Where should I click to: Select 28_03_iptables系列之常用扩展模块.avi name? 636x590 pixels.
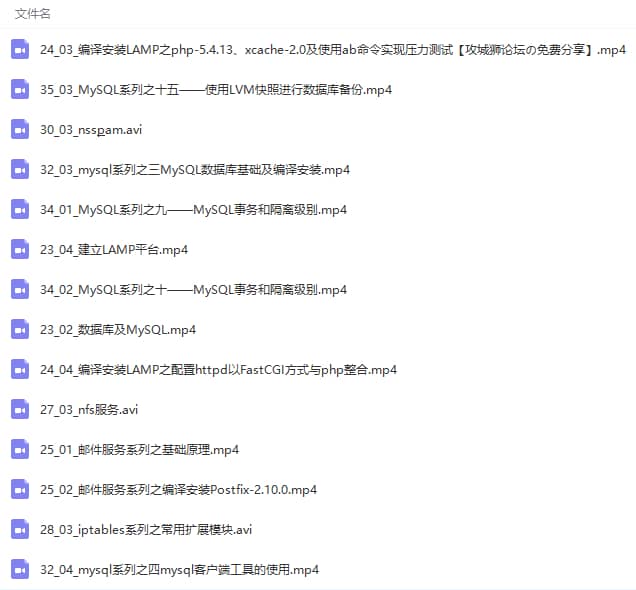[146, 530]
